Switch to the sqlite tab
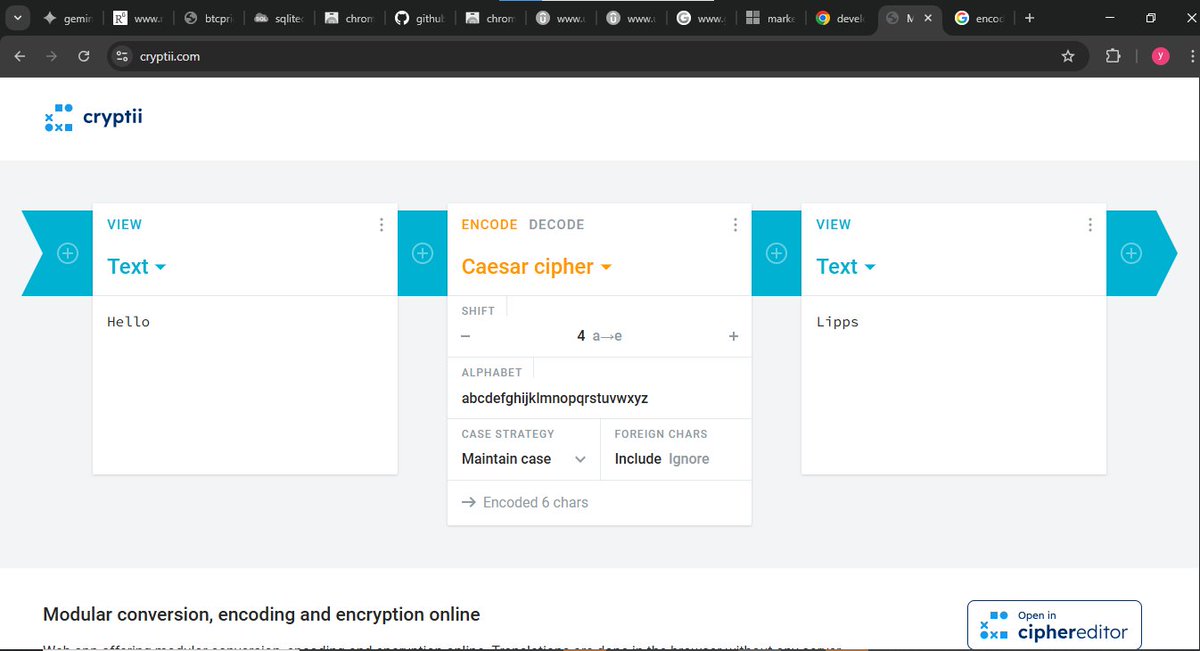The height and width of the screenshot is (651, 1200). pyautogui.click(x=277, y=18)
